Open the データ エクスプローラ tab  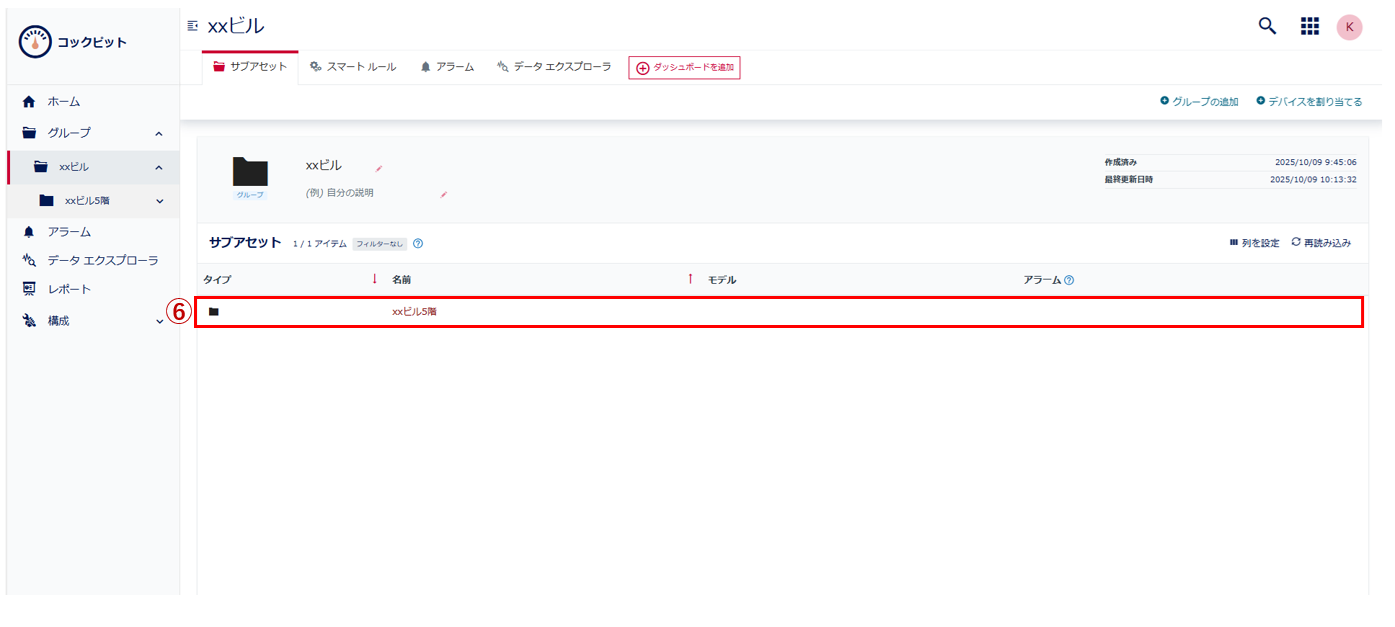coord(553,67)
